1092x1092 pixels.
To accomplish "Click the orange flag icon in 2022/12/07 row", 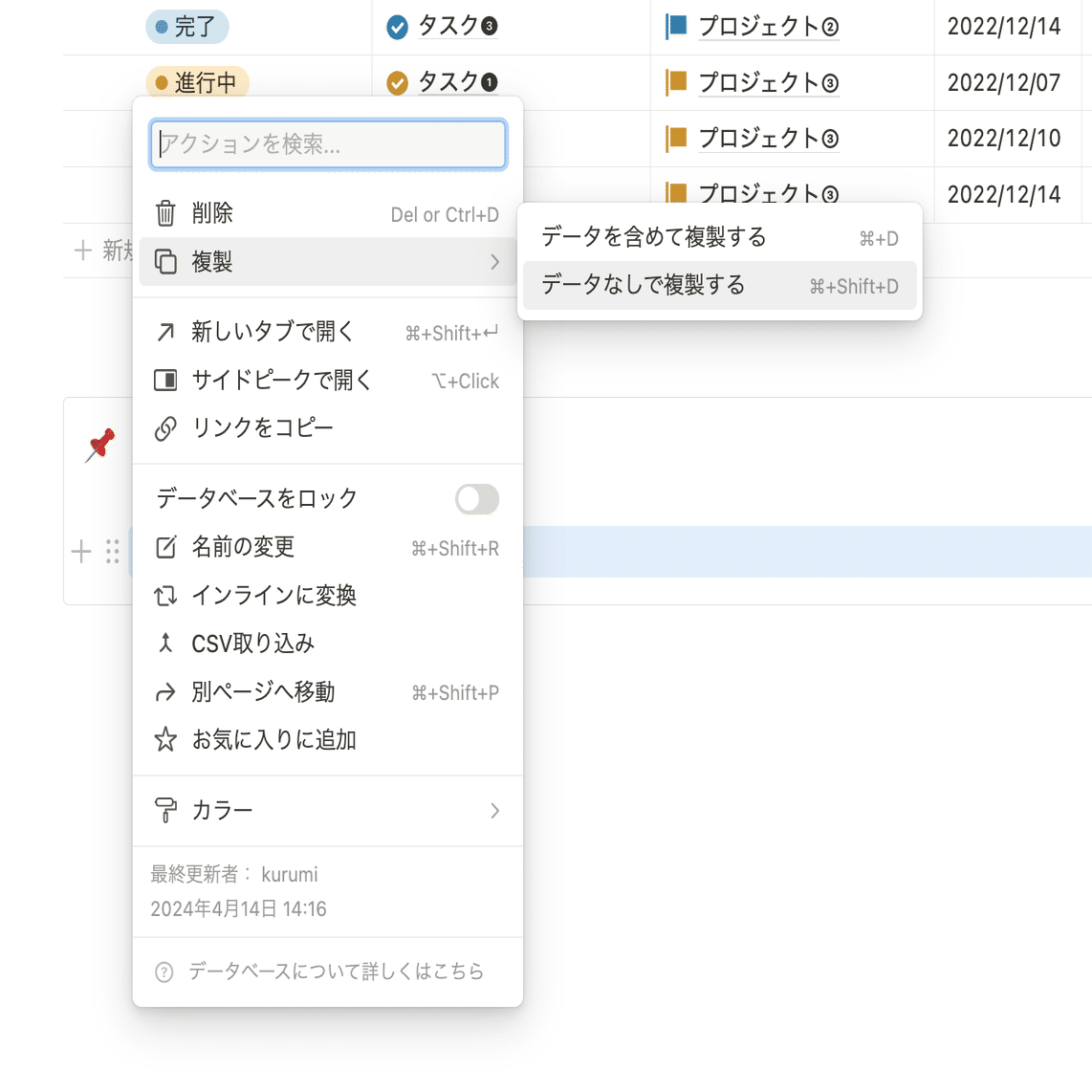I will [675, 82].
